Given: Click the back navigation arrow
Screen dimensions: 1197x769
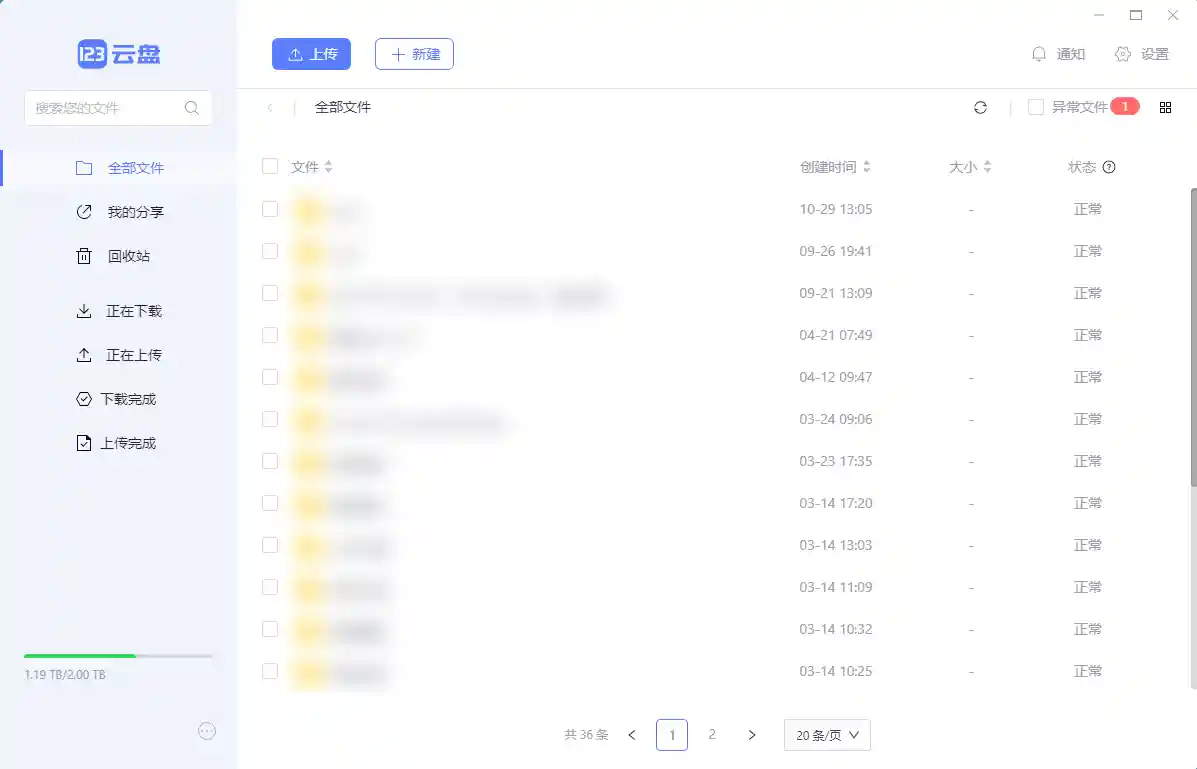Looking at the screenshot, I should (269, 108).
